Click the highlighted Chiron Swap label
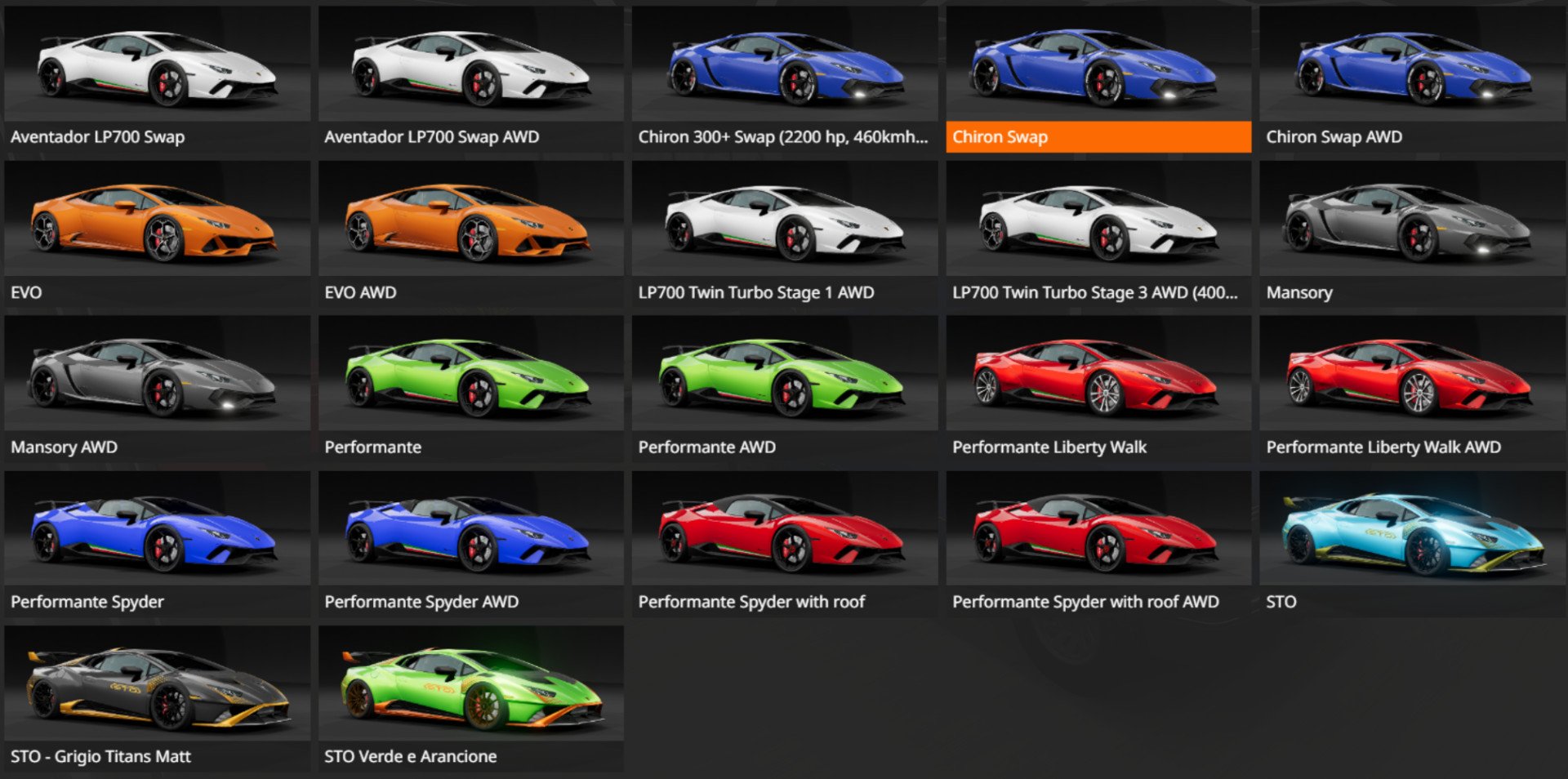 point(1098,137)
